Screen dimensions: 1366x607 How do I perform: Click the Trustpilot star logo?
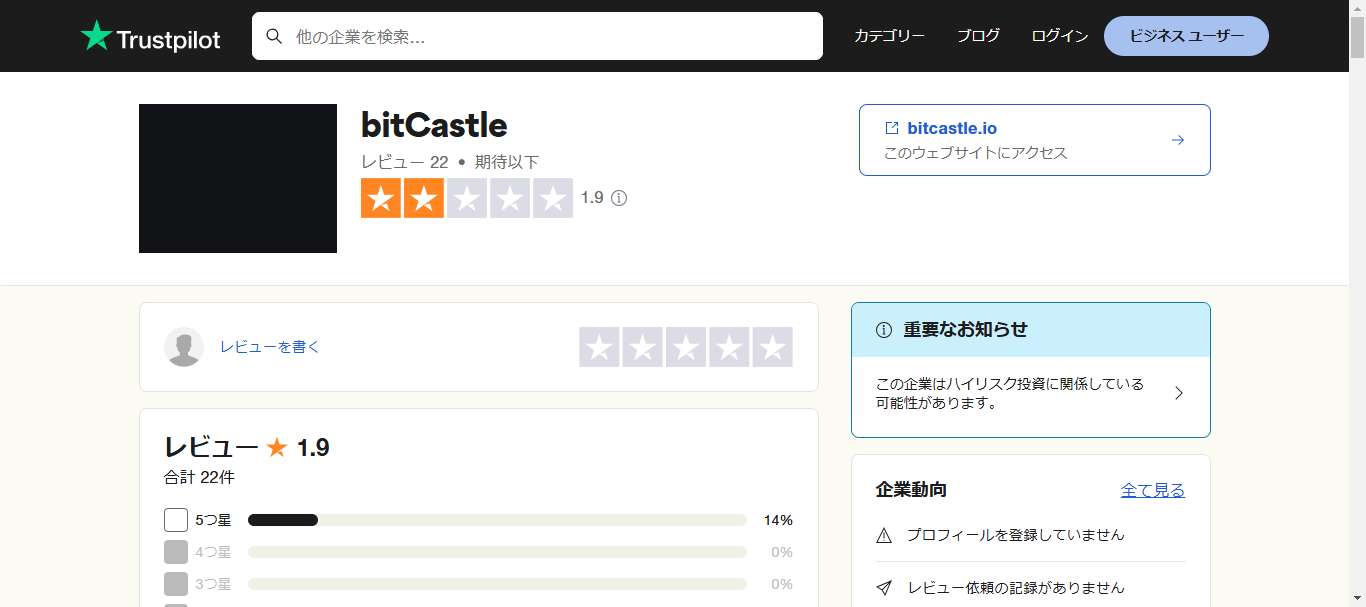pos(95,35)
